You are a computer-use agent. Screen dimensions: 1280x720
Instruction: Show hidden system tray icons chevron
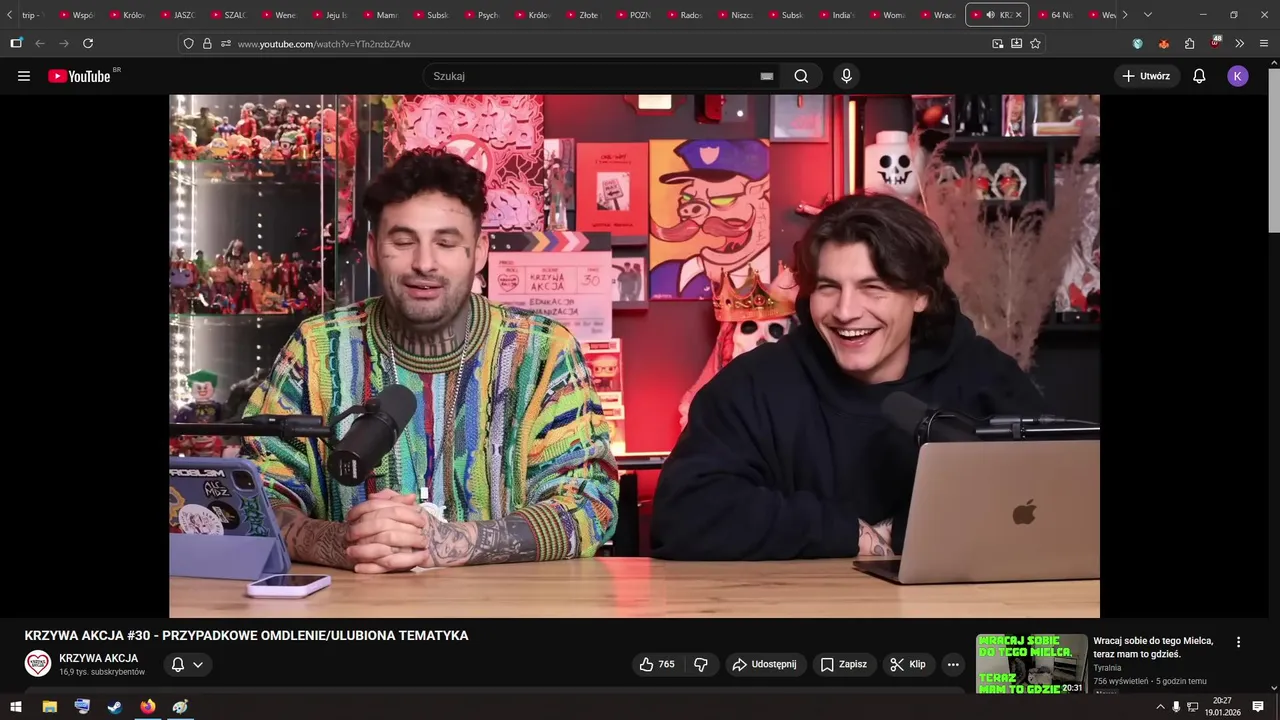(1160, 707)
